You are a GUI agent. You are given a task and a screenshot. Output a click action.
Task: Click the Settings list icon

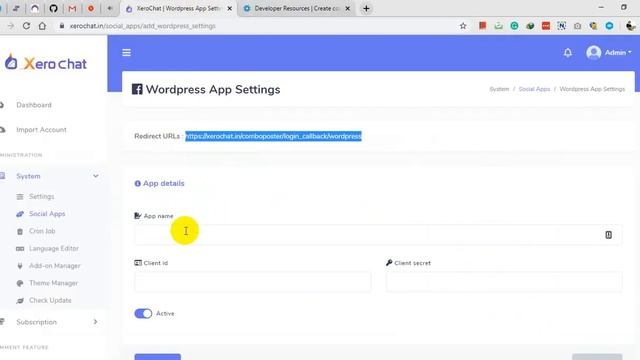(x=20, y=197)
